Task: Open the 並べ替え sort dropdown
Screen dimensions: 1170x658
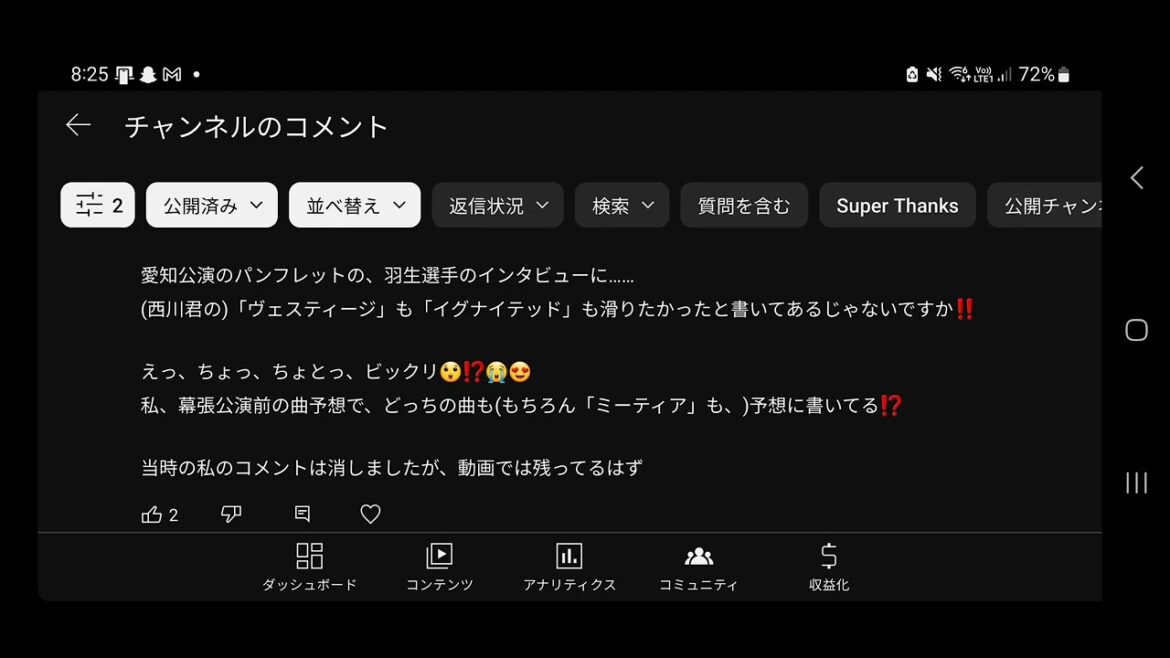Action: tap(354, 204)
